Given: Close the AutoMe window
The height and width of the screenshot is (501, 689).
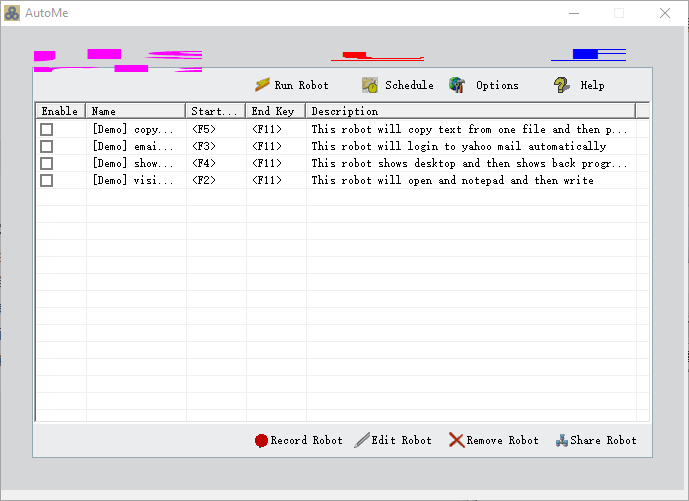Looking at the screenshot, I should 665,13.
